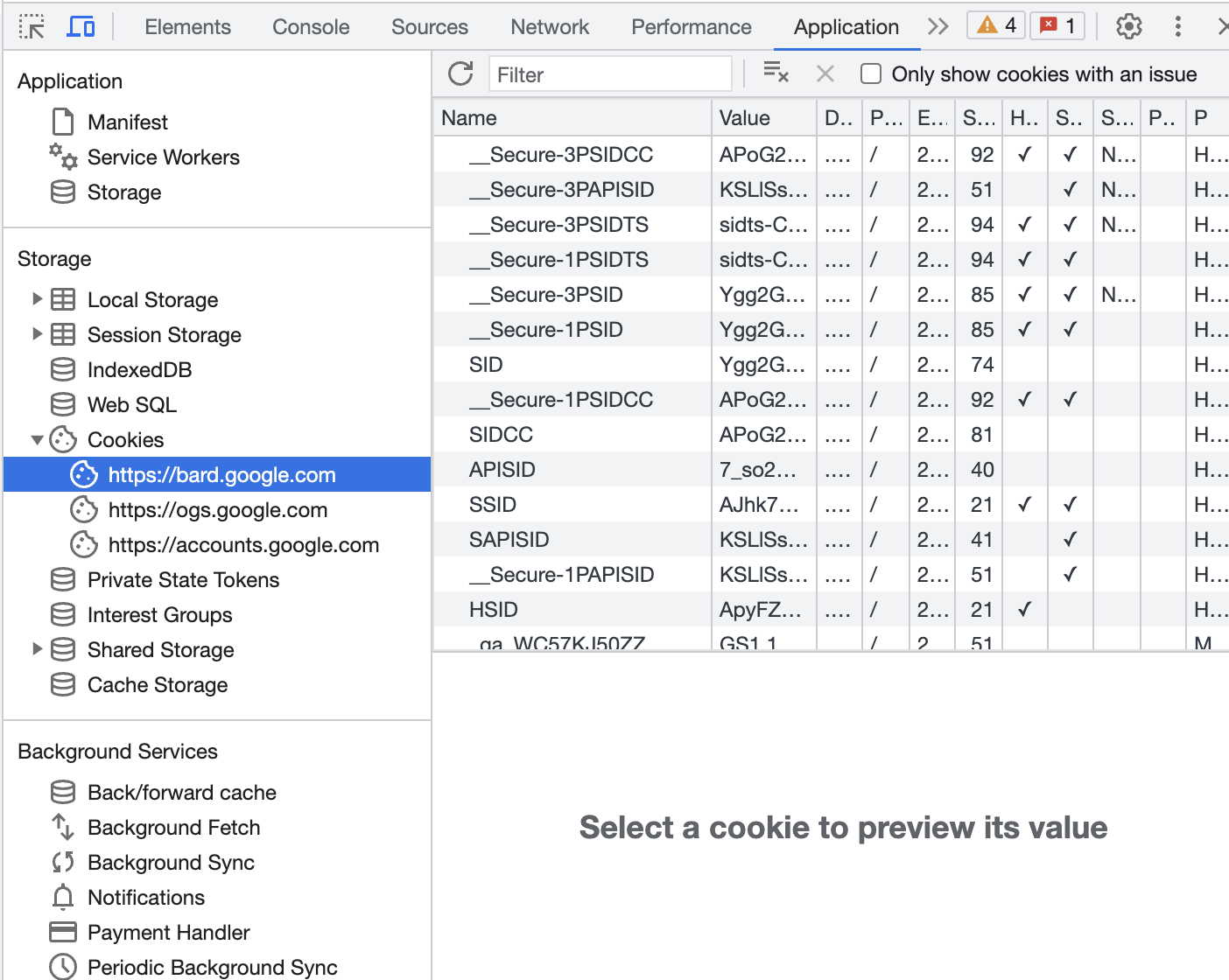Refresh the cookies list

[460, 73]
